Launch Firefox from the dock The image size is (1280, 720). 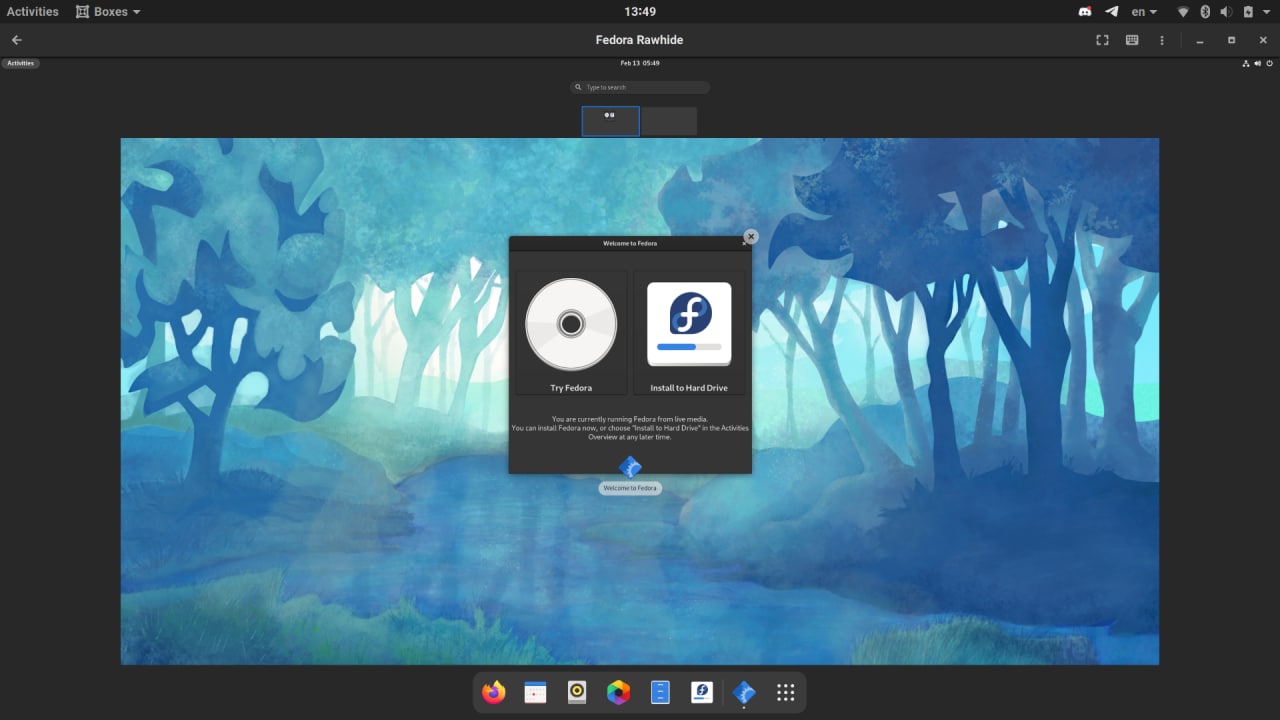[x=494, y=692]
